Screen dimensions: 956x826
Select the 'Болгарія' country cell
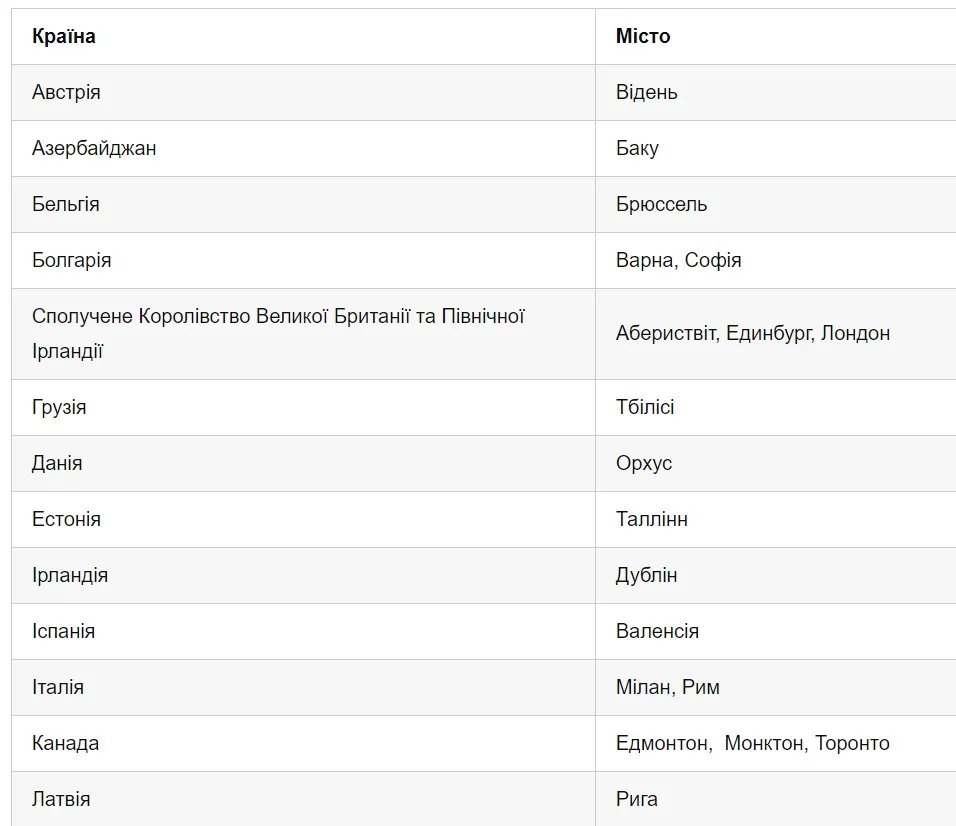tap(71, 260)
